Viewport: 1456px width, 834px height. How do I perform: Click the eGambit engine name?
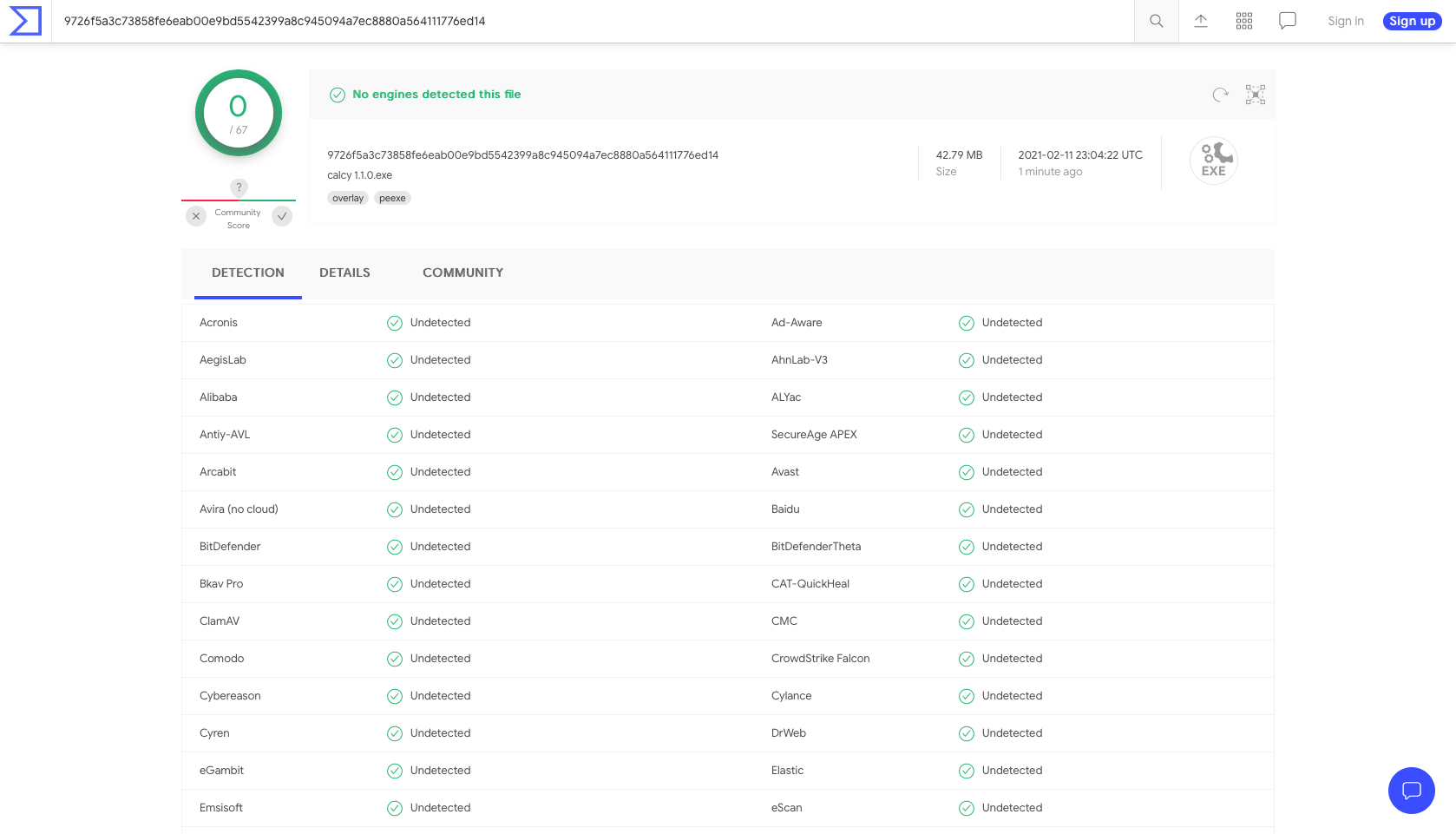click(x=221, y=771)
